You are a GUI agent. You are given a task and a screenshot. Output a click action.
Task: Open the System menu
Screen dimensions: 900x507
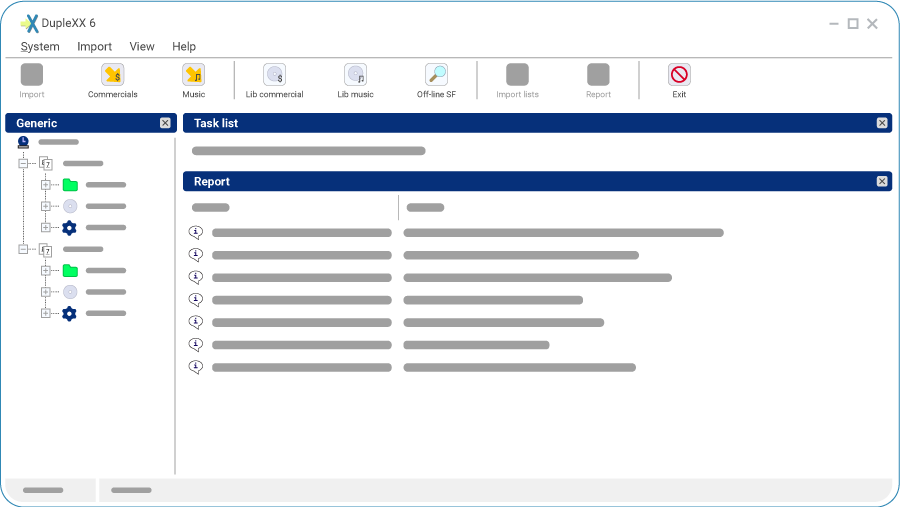[x=40, y=47]
